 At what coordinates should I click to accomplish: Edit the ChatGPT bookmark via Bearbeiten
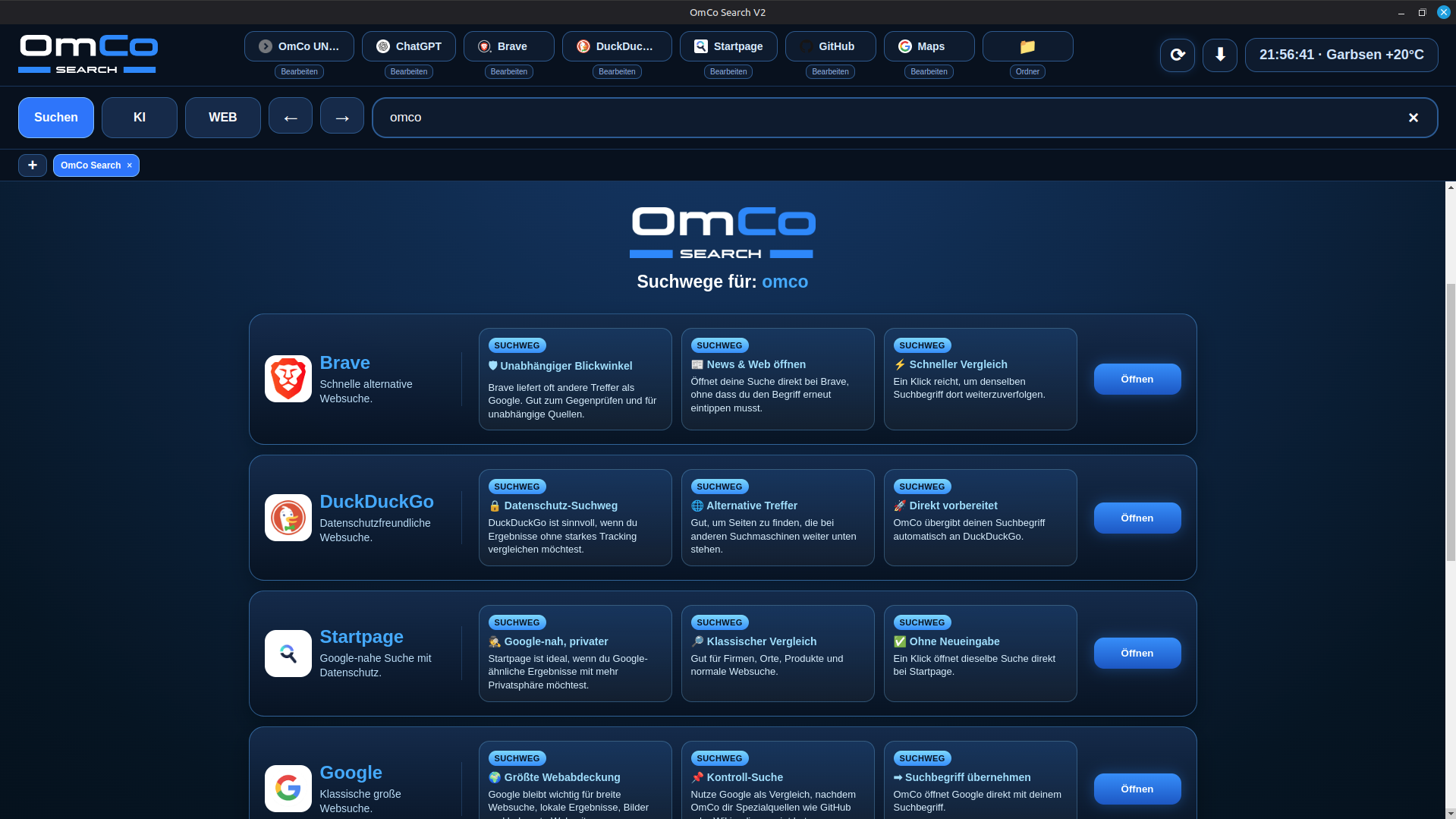coord(409,71)
